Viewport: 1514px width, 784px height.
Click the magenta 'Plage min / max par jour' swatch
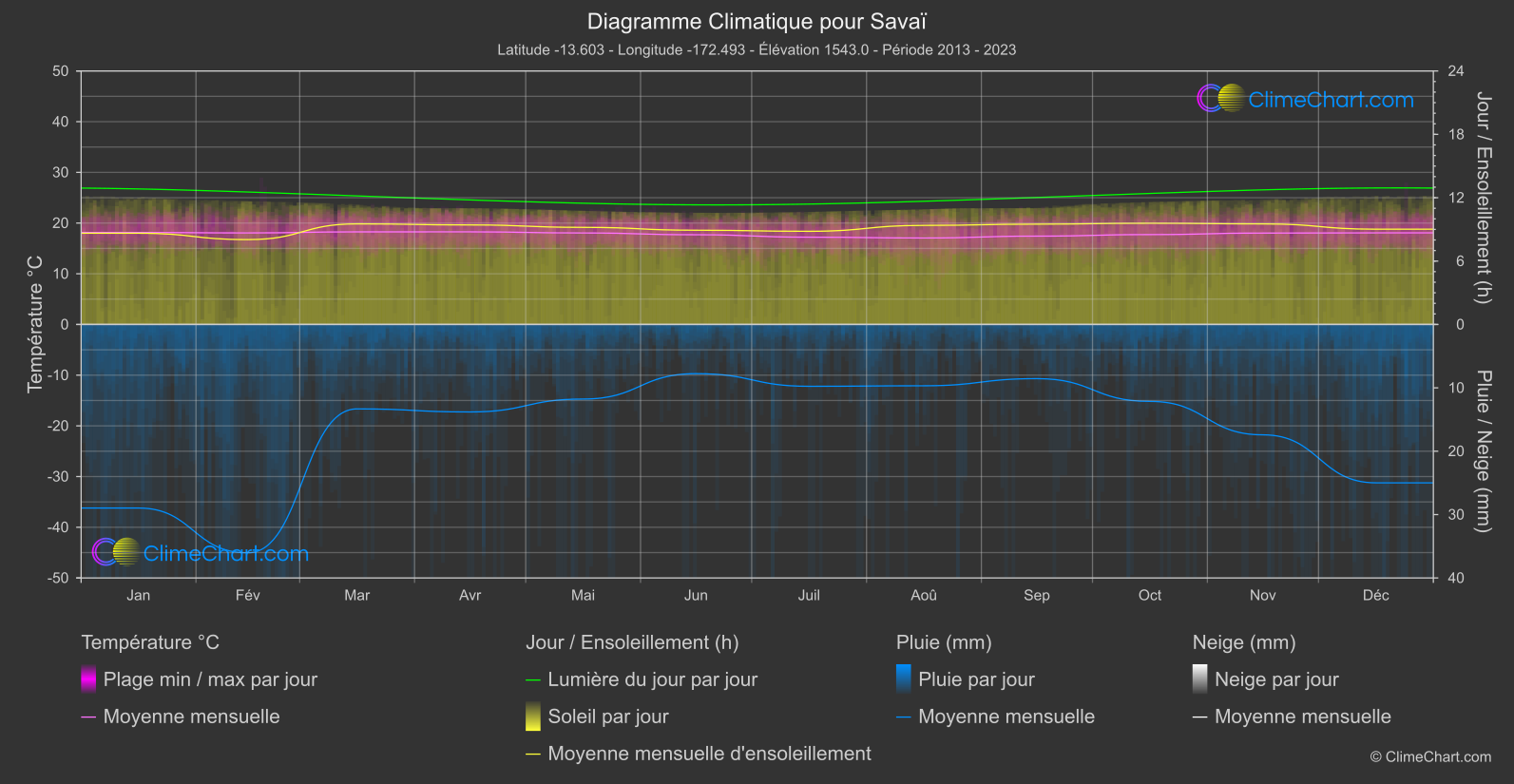88,679
